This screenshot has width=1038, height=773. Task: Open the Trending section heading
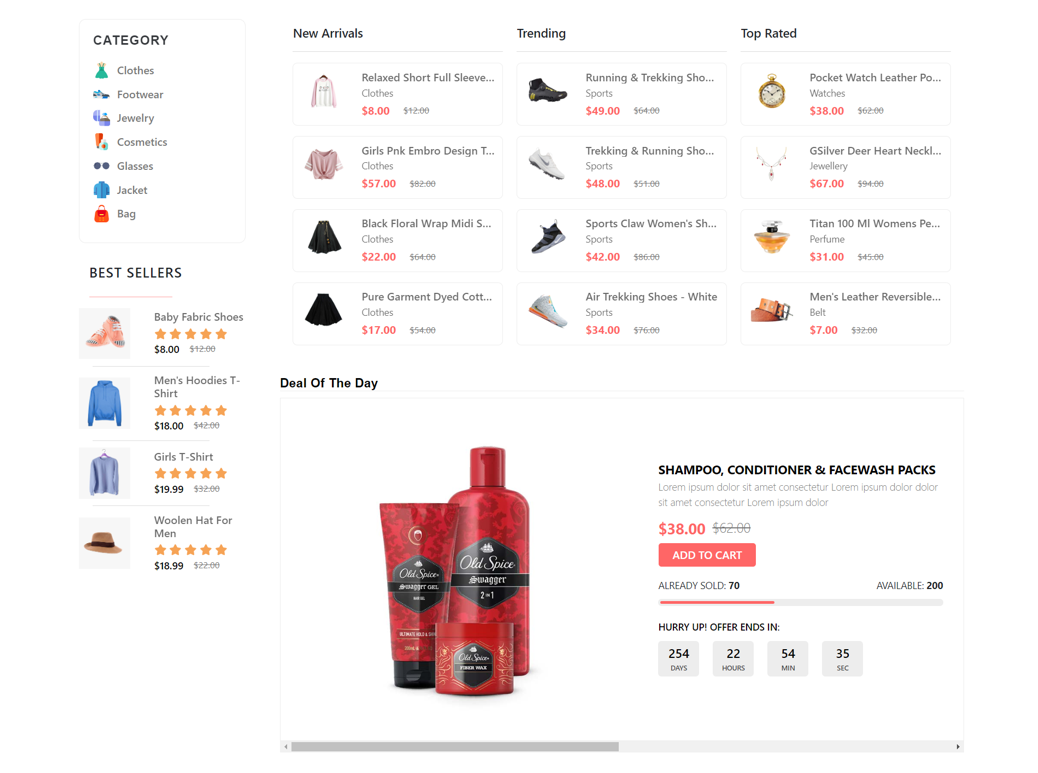pyautogui.click(x=541, y=33)
